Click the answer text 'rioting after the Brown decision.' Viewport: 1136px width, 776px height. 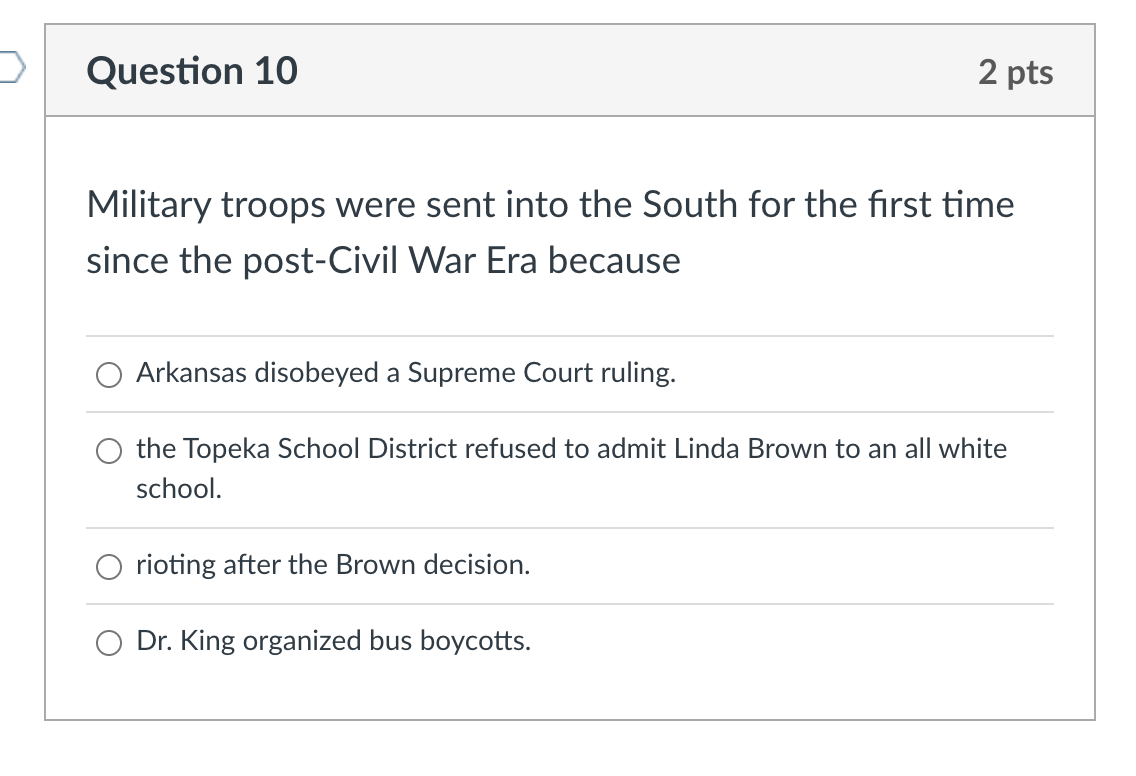(x=333, y=564)
